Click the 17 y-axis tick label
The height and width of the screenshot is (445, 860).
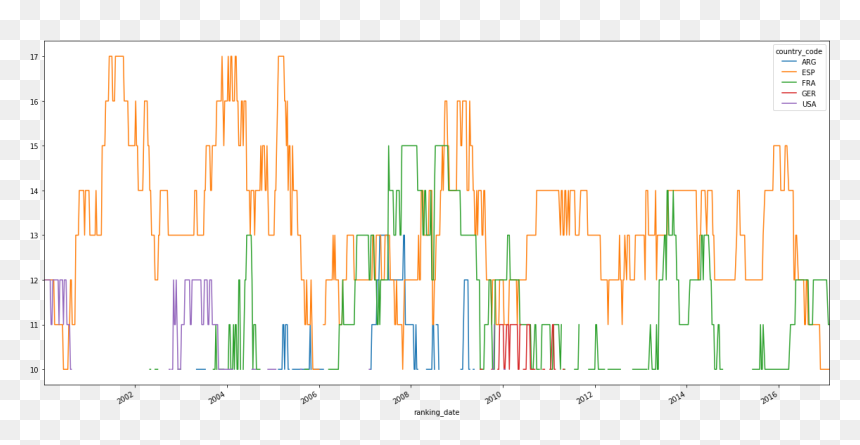pos(34,57)
